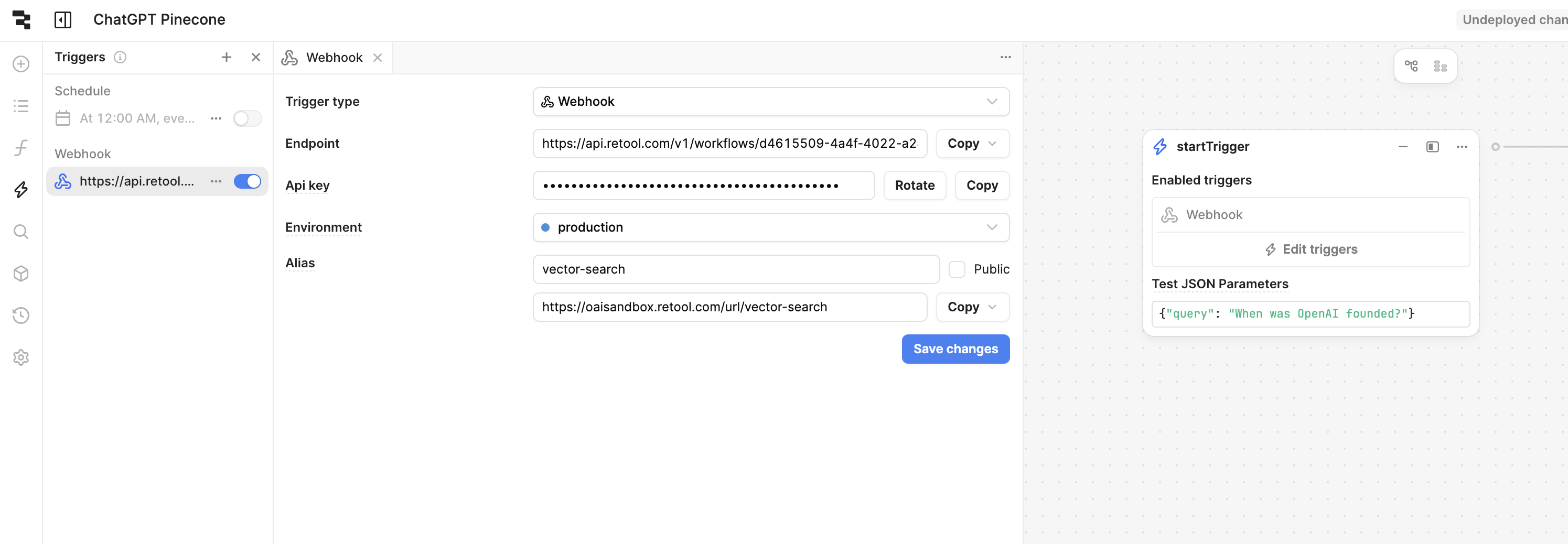This screenshot has height=544, width=1568.
Task: Open the Functions panel with the f icon
Action: coord(20,147)
